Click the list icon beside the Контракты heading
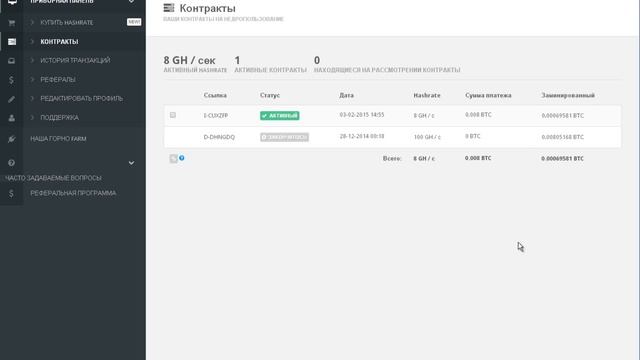 coord(169,8)
